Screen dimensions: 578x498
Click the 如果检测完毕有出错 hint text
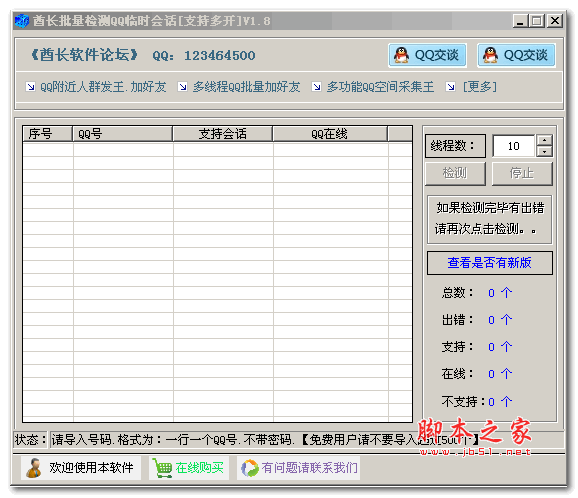[490, 208]
